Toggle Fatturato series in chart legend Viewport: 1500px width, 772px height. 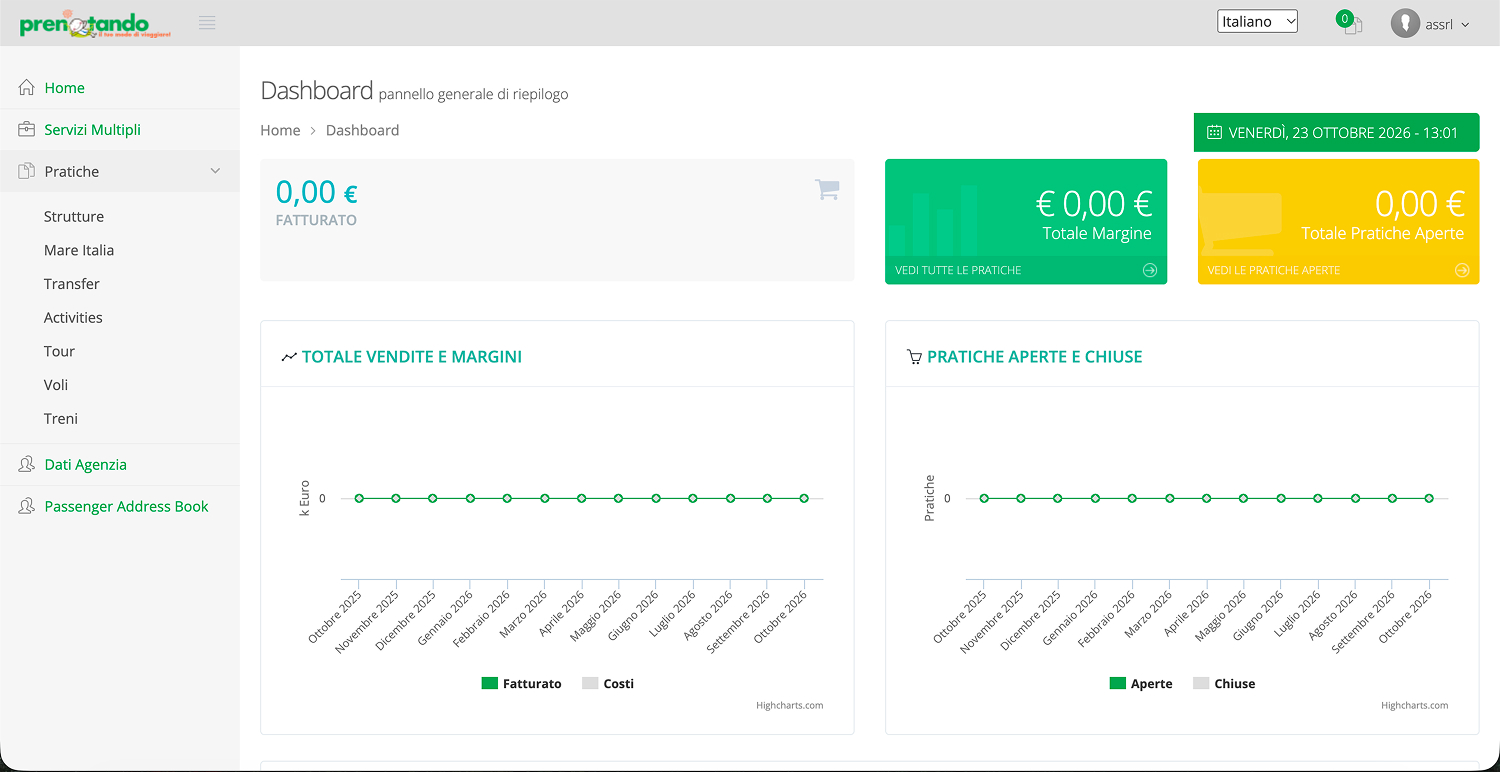pyautogui.click(x=521, y=684)
